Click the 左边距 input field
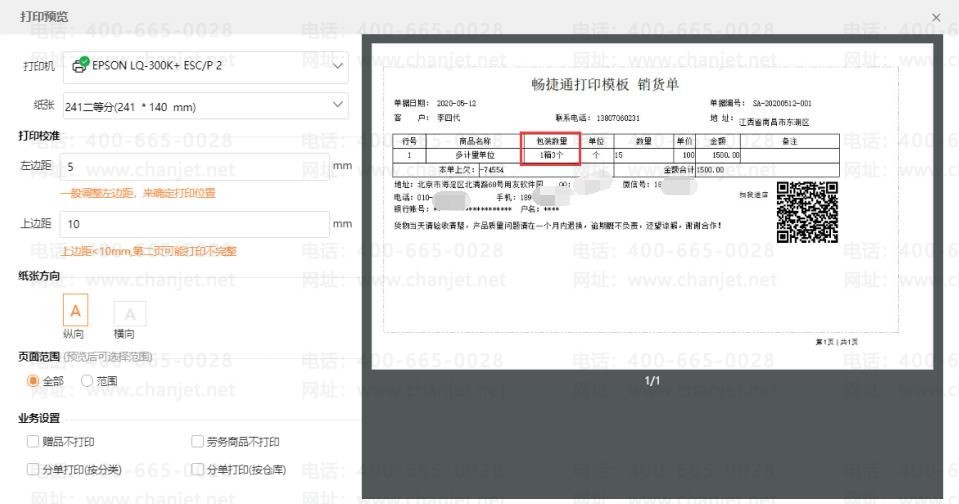959x504 pixels. click(194, 167)
